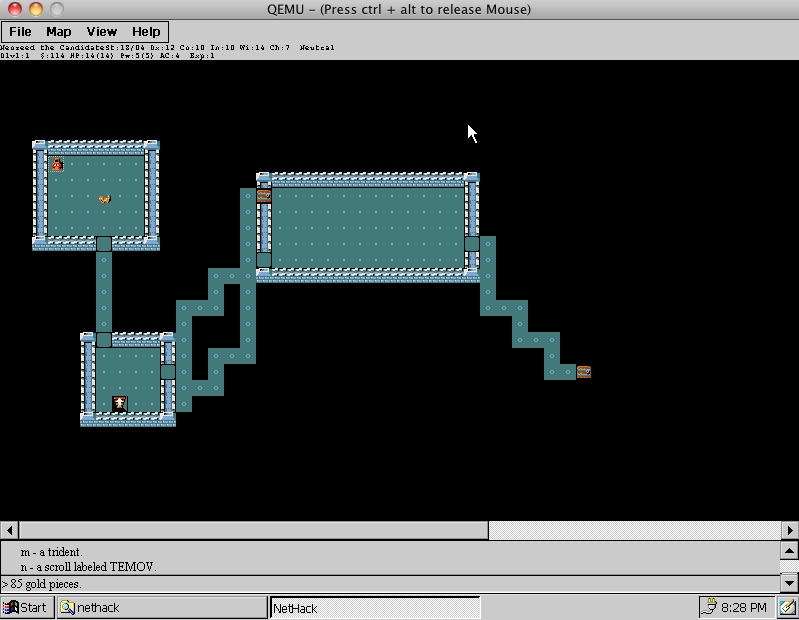Click the orange pet creature in top-left room
Viewport: 799px width, 620px height.
tap(104, 199)
